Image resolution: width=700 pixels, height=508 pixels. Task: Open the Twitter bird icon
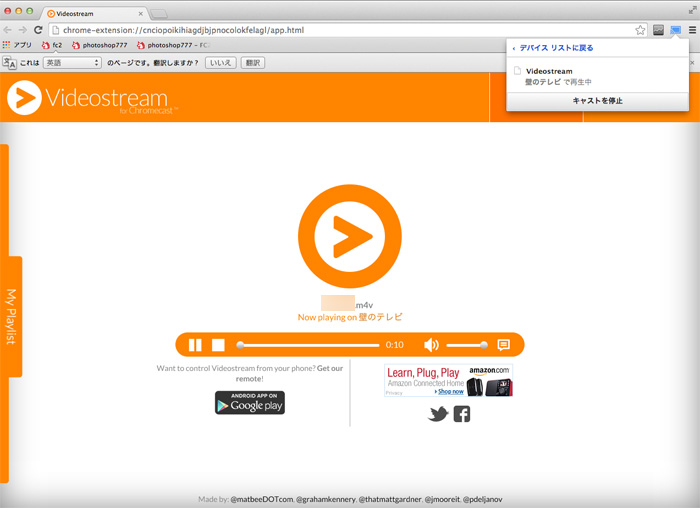click(438, 414)
